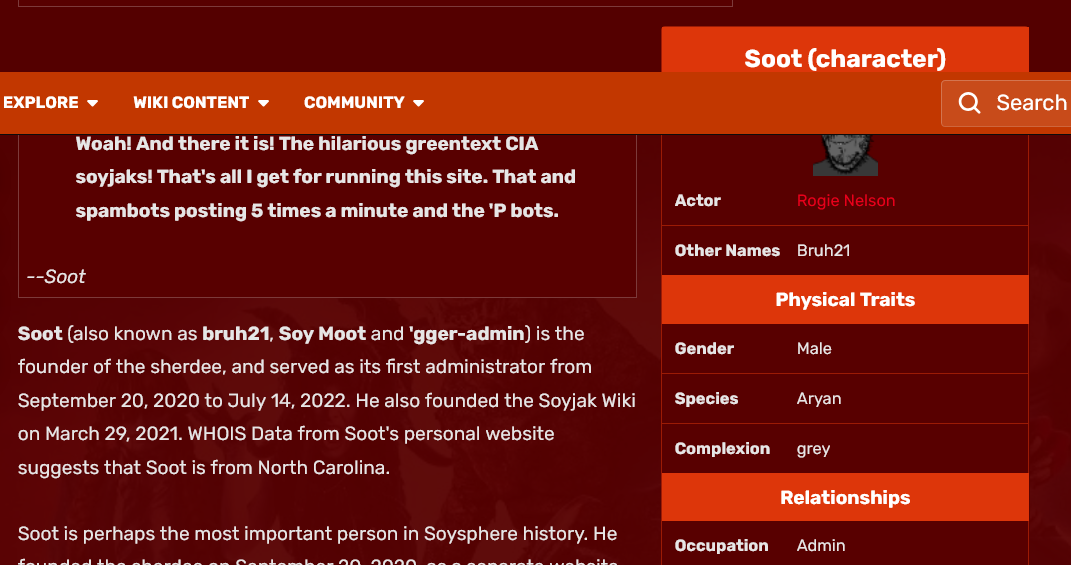Click the Occupation label in infobox

(721, 545)
